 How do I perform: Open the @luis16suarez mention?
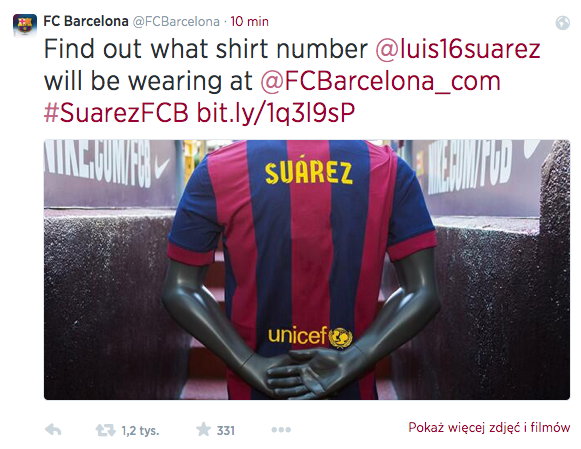[x=458, y=49]
